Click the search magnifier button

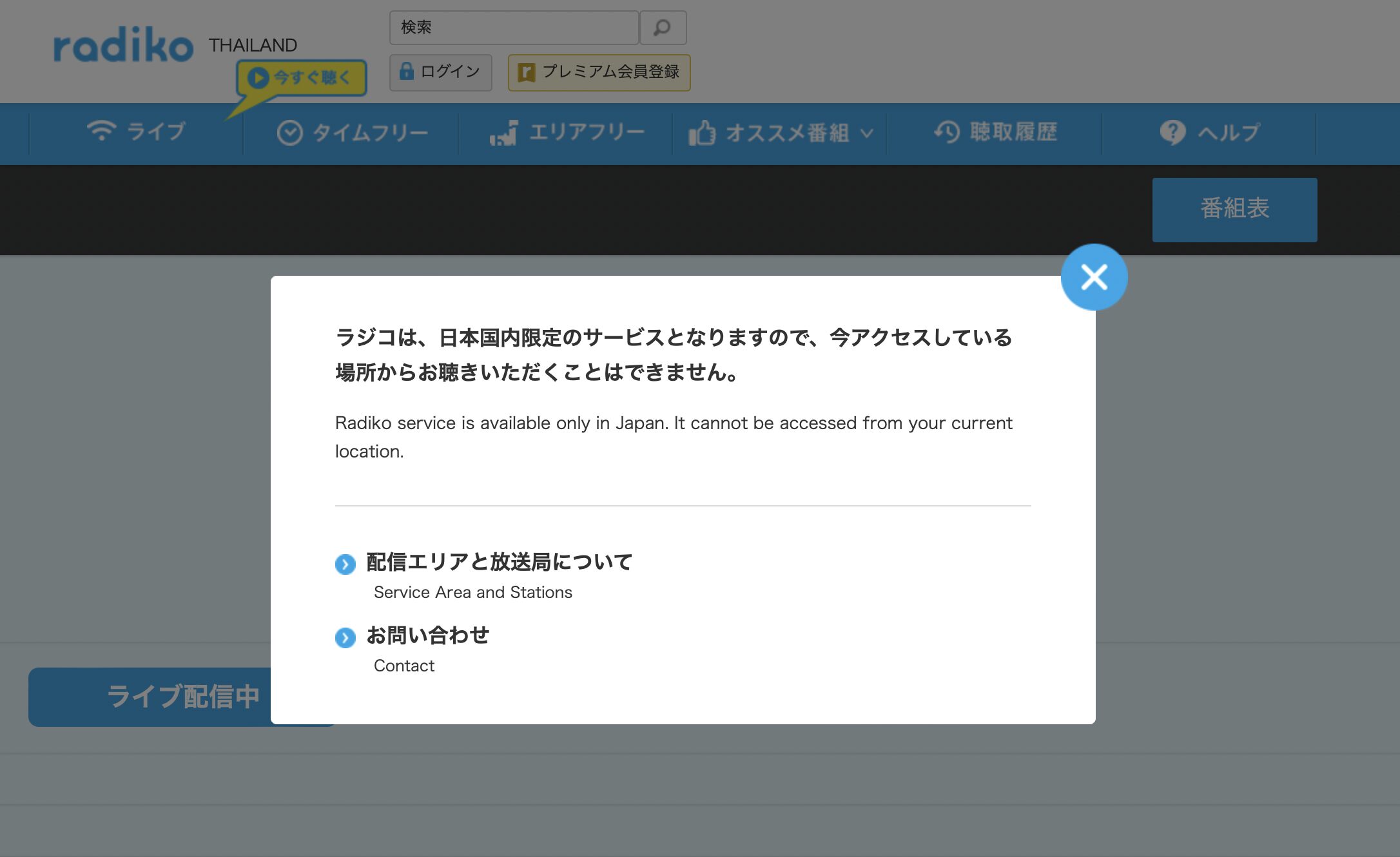(663, 28)
